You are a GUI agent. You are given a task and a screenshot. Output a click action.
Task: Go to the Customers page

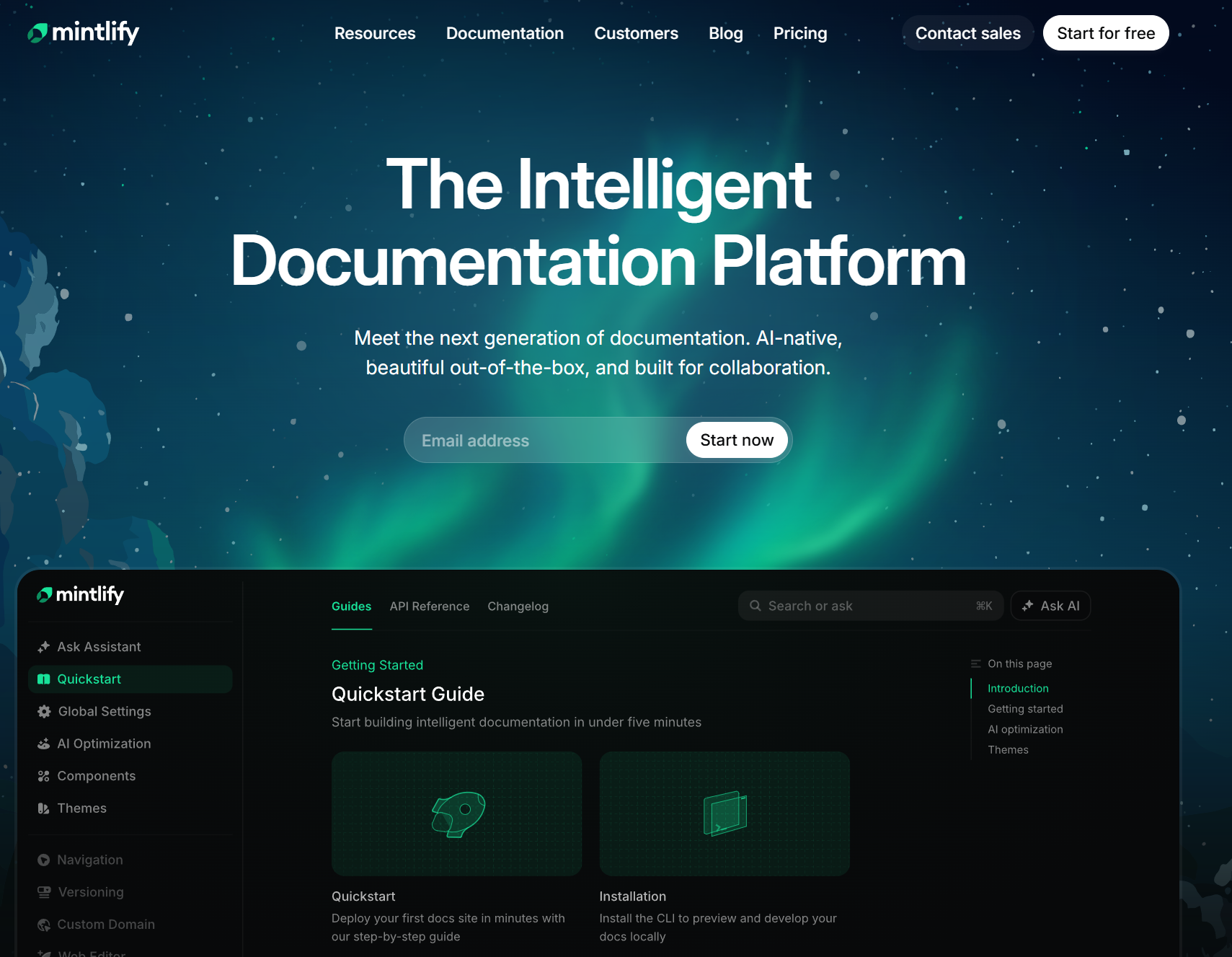tap(636, 33)
